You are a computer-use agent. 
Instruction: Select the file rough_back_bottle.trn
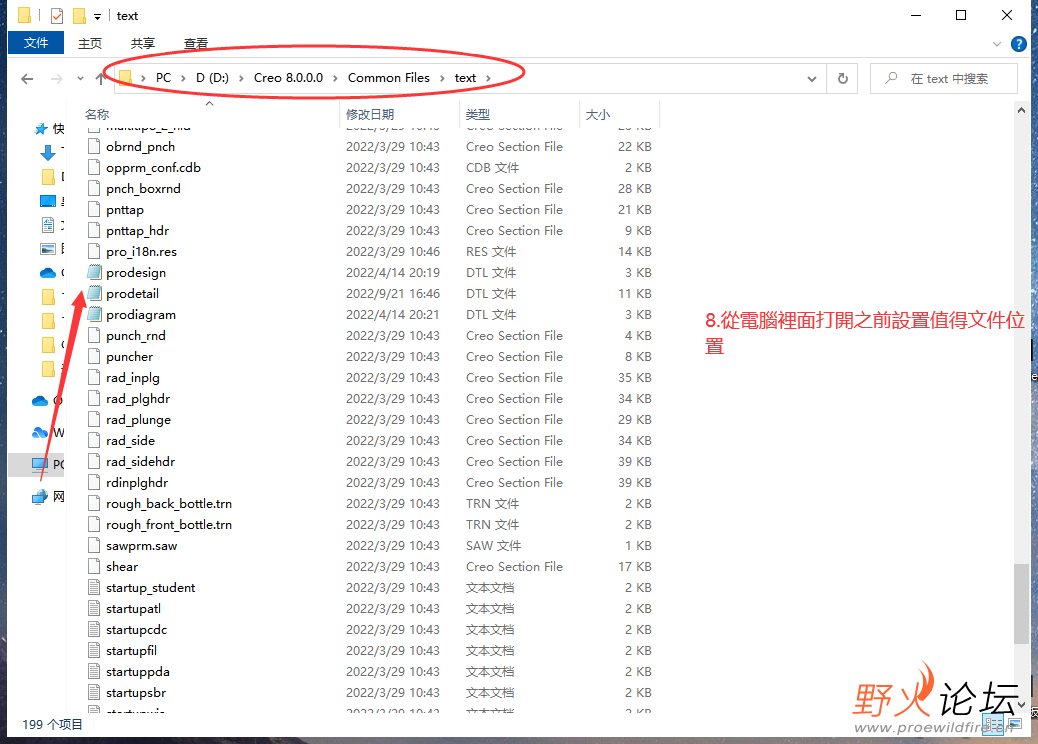(169, 504)
